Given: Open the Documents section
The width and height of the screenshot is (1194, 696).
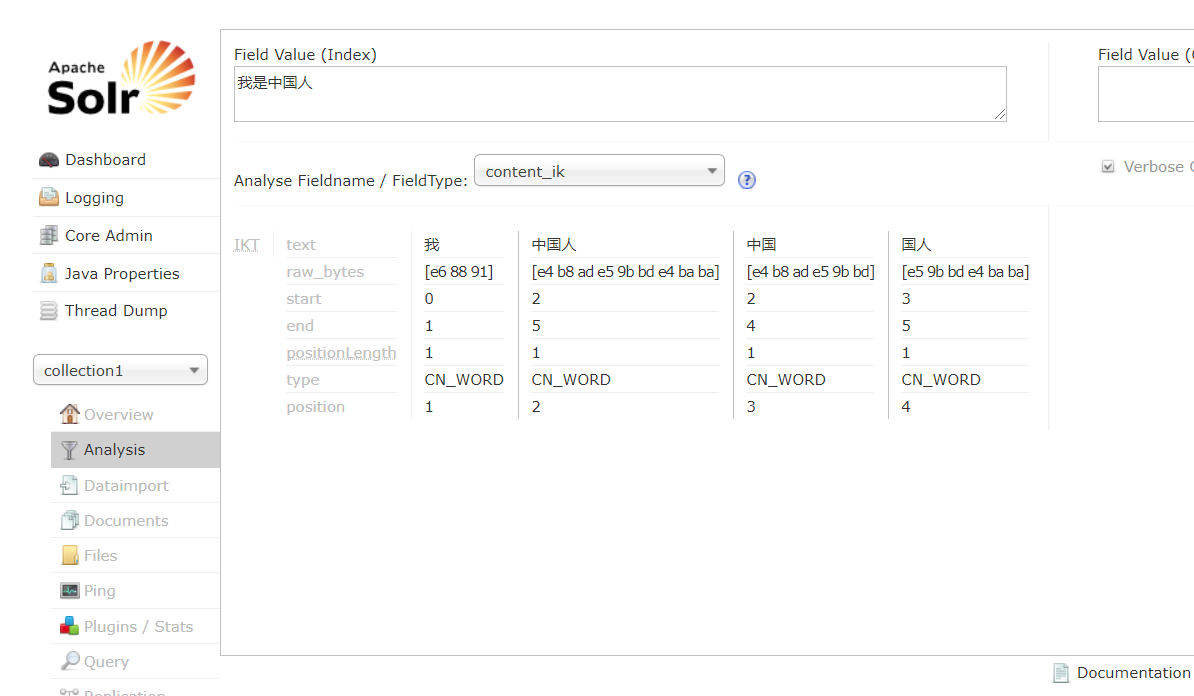Looking at the screenshot, I should 125,521.
